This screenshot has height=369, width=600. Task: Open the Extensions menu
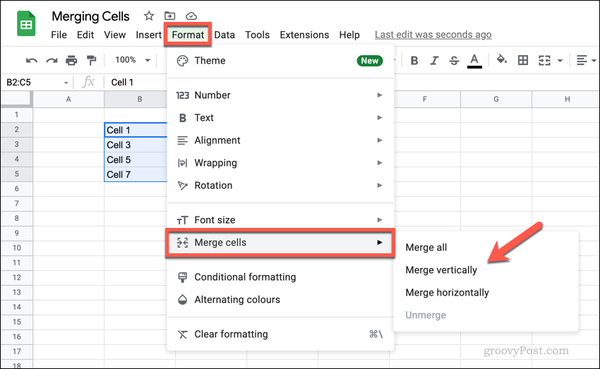point(304,35)
